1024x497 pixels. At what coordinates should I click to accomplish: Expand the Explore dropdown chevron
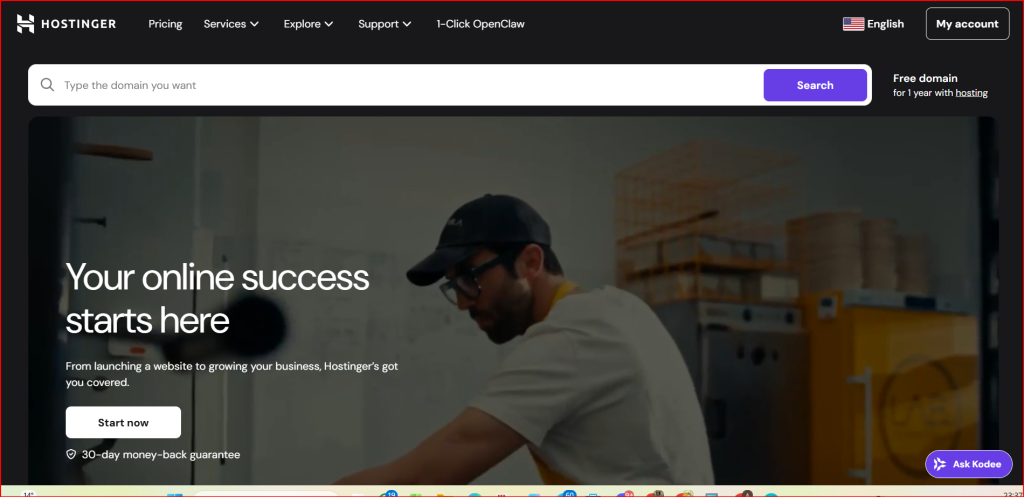[328, 24]
